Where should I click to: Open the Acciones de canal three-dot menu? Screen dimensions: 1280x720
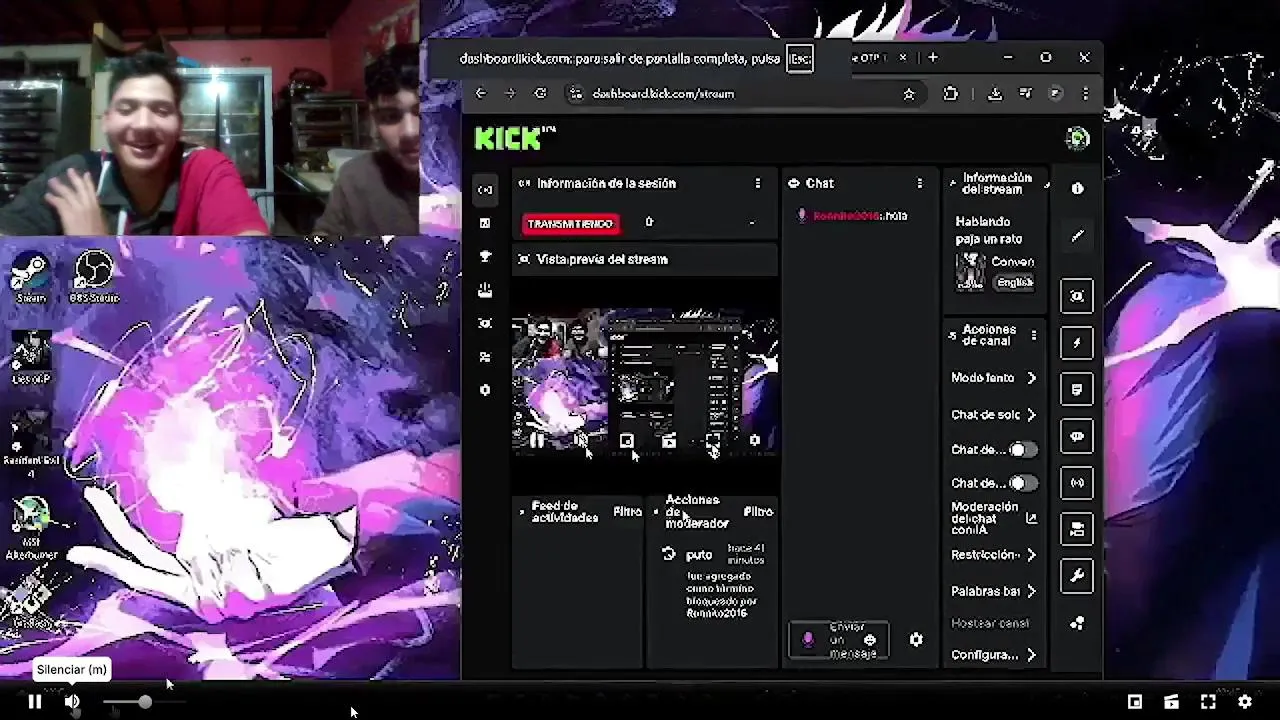[1034, 336]
